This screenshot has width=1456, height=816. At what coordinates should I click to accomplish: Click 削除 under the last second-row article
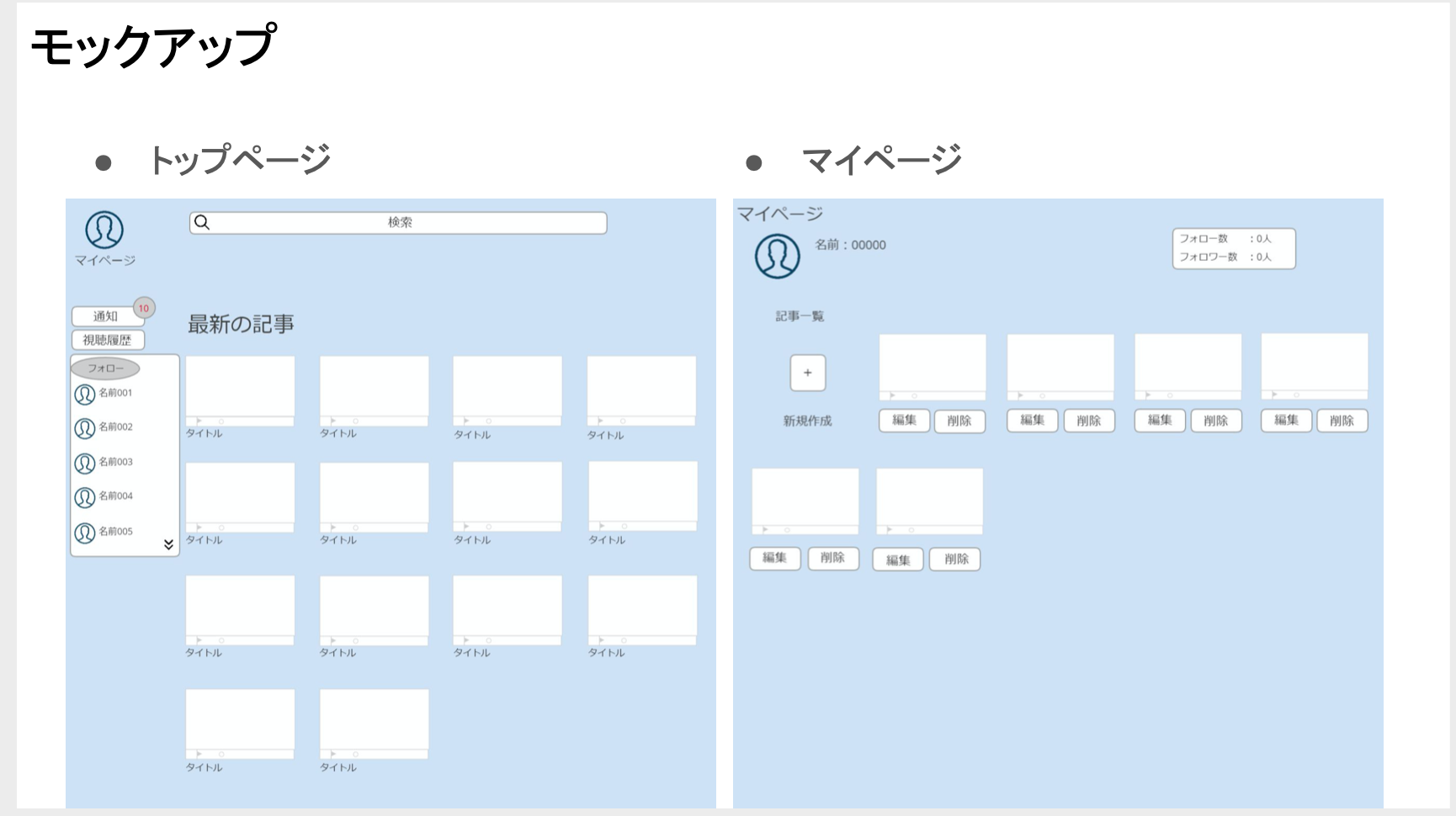(955, 559)
